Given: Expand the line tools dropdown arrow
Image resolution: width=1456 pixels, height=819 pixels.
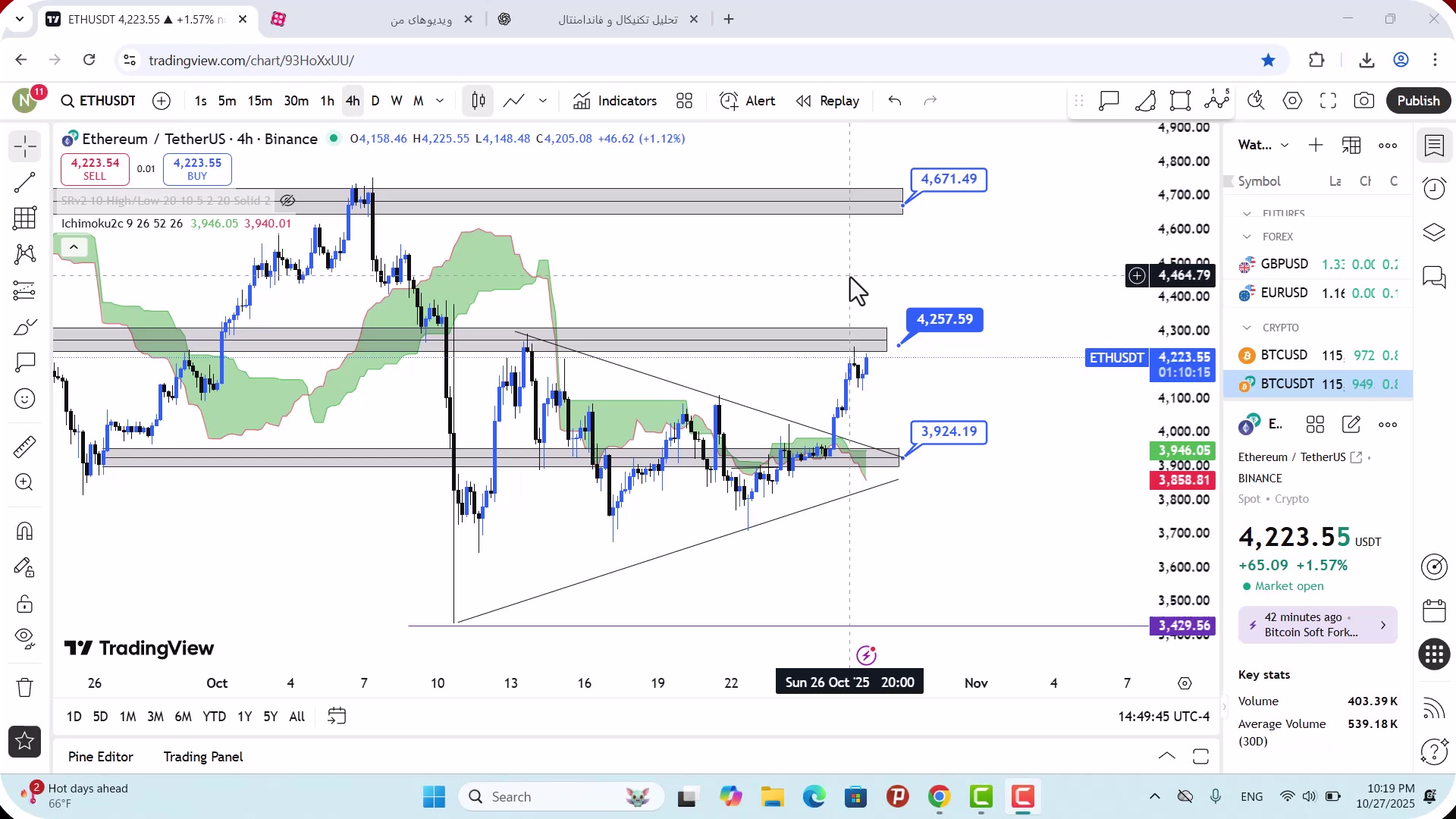Looking at the screenshot, I should click(x=543, y=101).
